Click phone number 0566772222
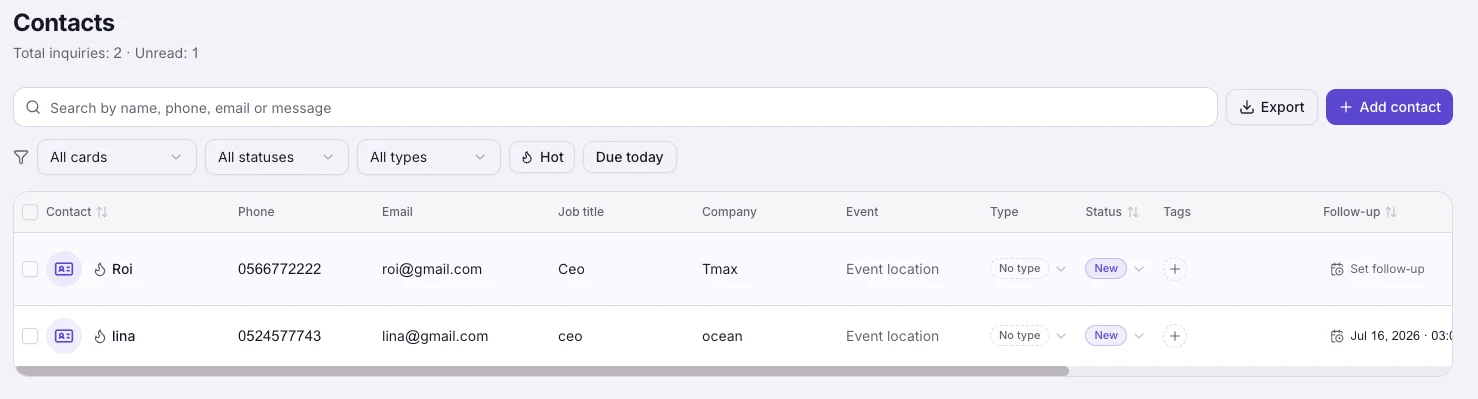1478x399 pixels. click(x=279, y=269)
